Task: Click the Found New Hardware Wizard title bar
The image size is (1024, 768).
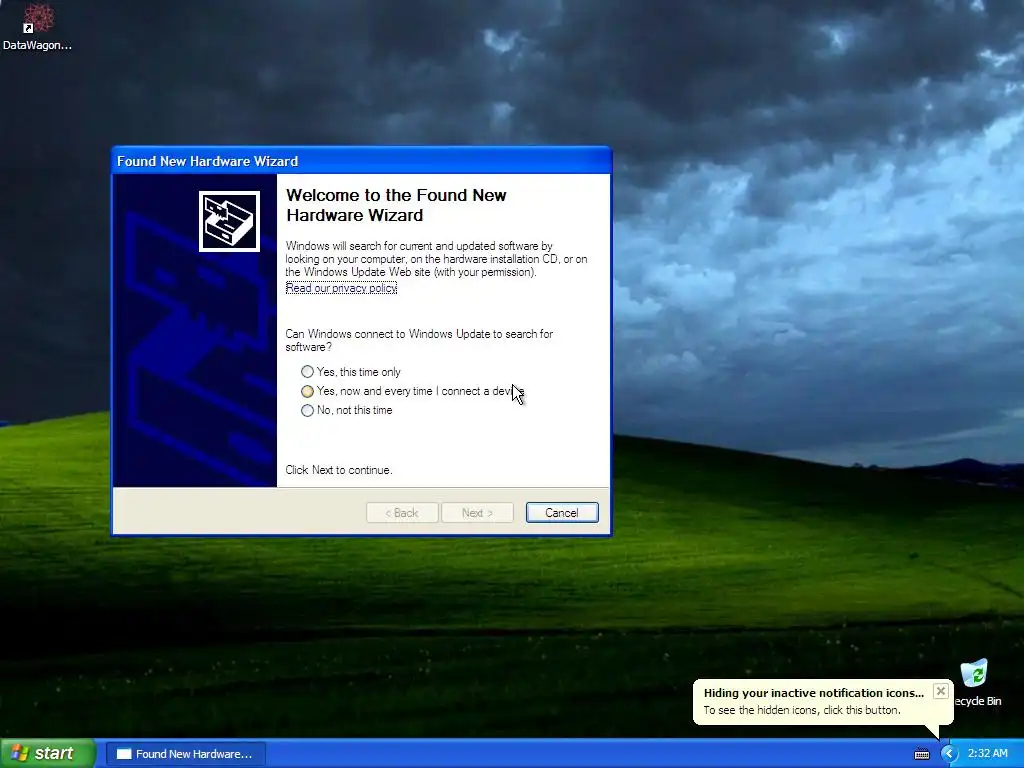Action: pyautogui.click(x=361, y=161)
